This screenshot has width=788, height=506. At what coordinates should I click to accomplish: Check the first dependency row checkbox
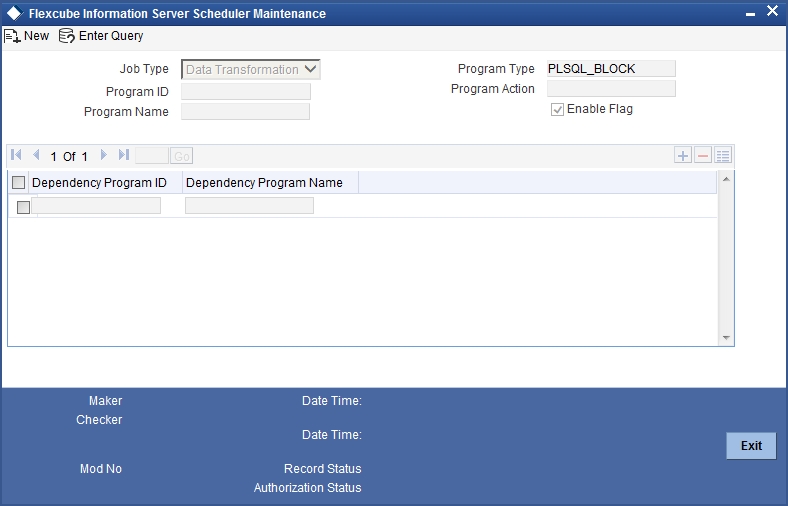23,207
